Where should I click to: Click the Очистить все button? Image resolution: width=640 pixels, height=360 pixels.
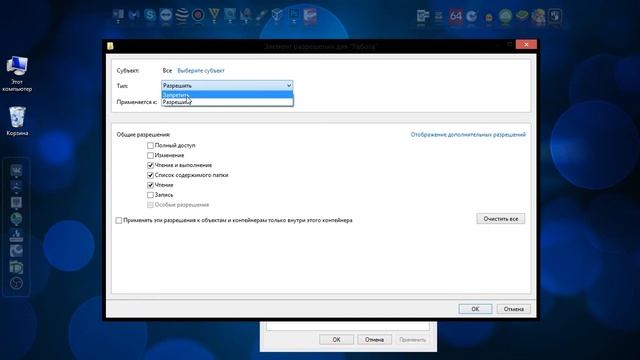[501, 219]
